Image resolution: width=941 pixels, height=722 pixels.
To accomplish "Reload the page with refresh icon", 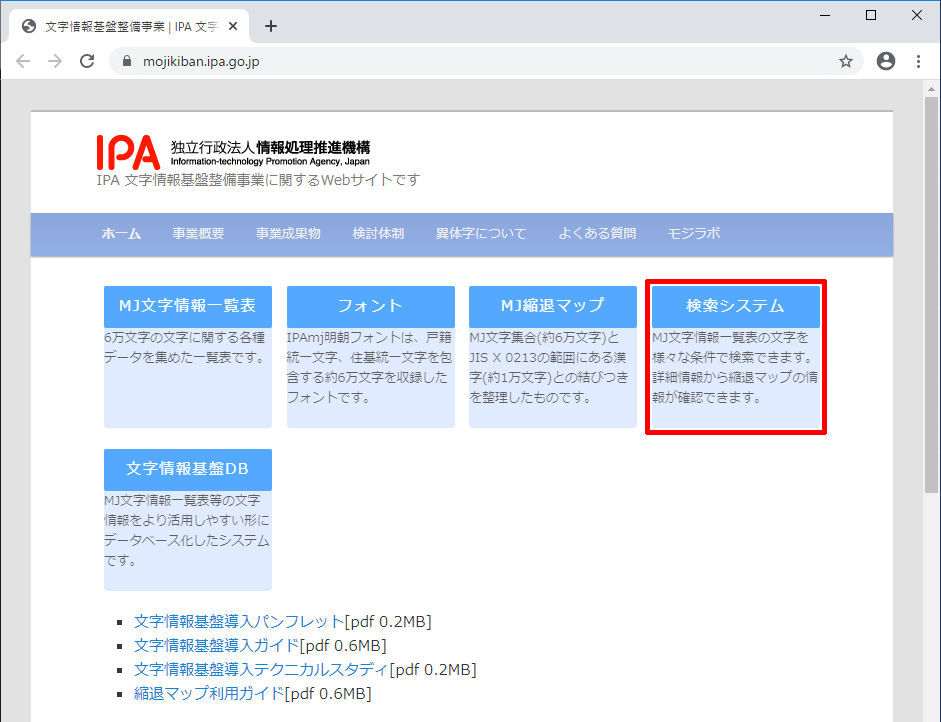I will pos(87,61).
